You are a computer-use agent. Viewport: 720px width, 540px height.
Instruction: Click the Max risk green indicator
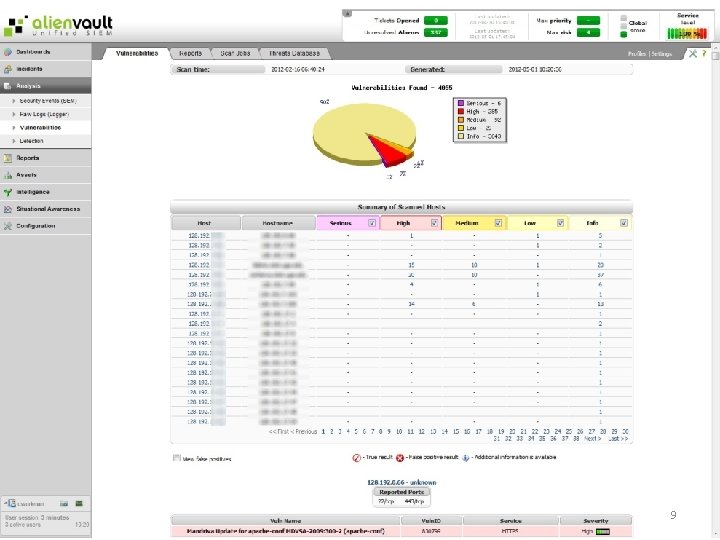[x=588, y=33]
